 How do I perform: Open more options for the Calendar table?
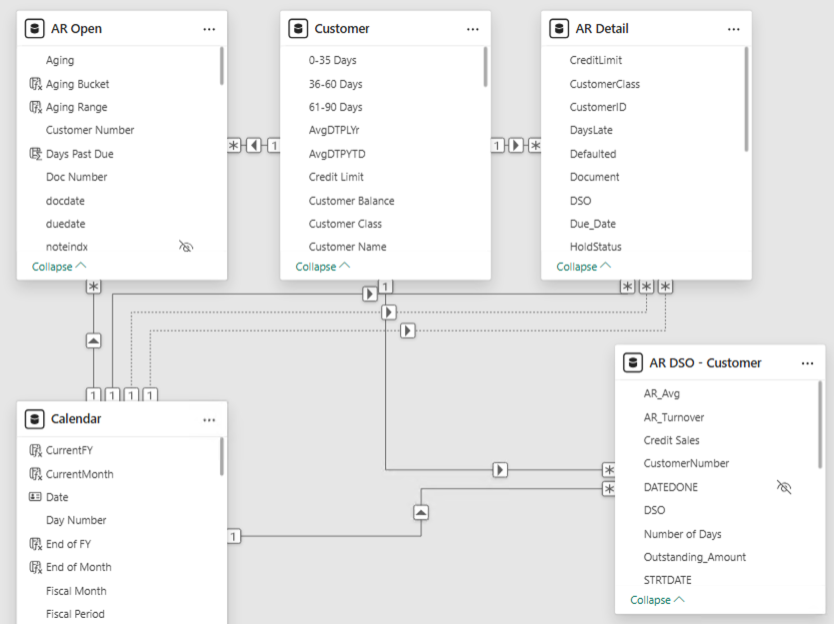tap(209, 419)
